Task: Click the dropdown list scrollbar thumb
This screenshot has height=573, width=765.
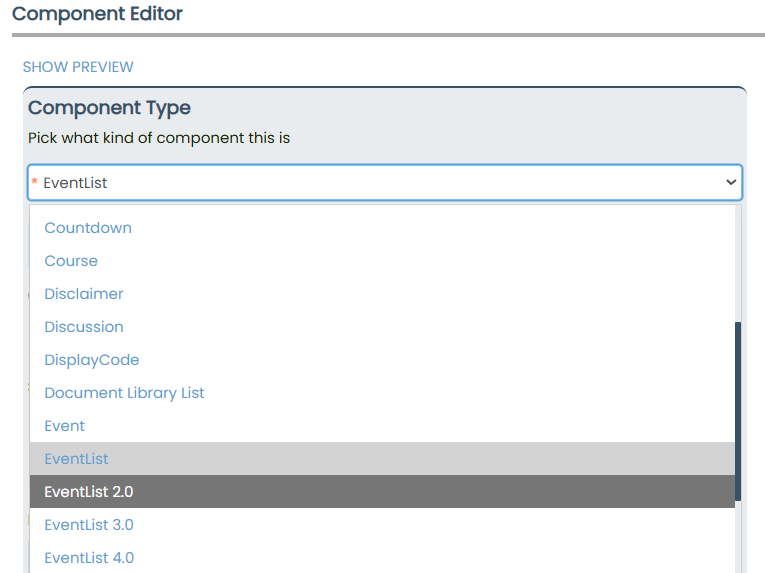Action: coord(739,410)
